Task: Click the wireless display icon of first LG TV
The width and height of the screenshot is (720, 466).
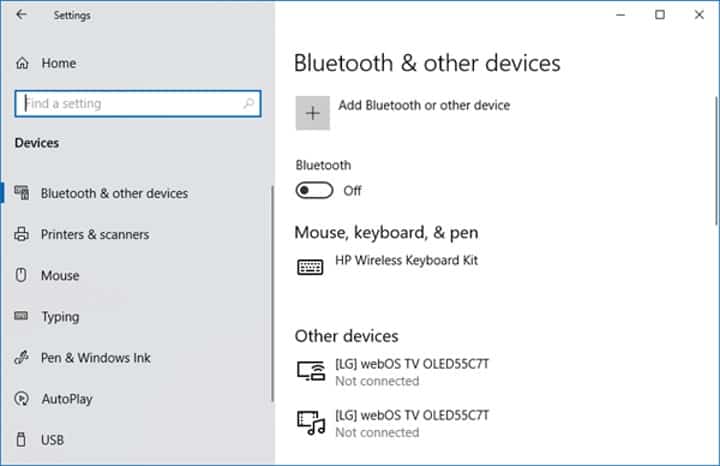Action: tap(311, 371)
